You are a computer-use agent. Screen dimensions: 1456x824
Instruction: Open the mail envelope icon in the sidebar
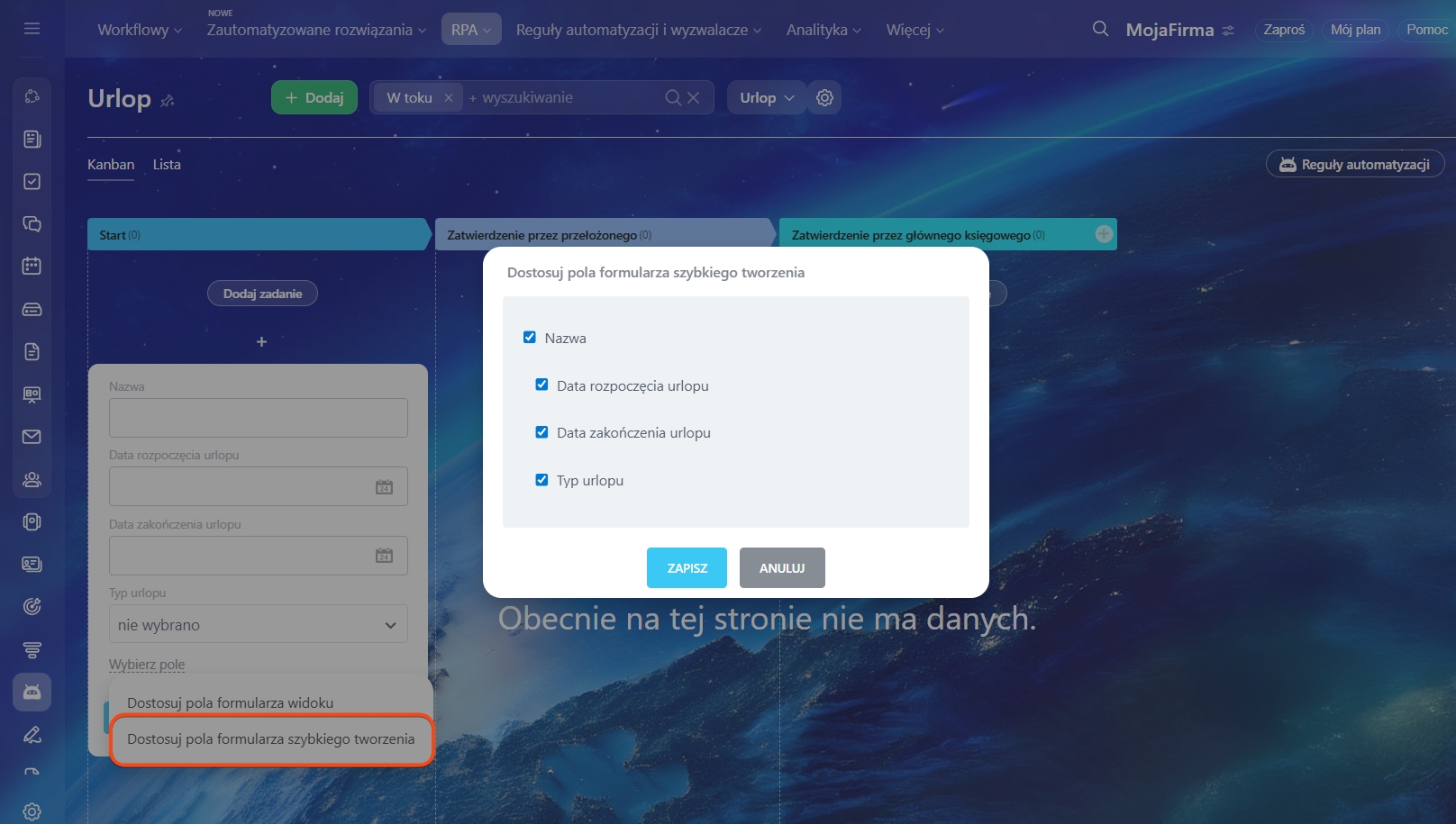32,437
